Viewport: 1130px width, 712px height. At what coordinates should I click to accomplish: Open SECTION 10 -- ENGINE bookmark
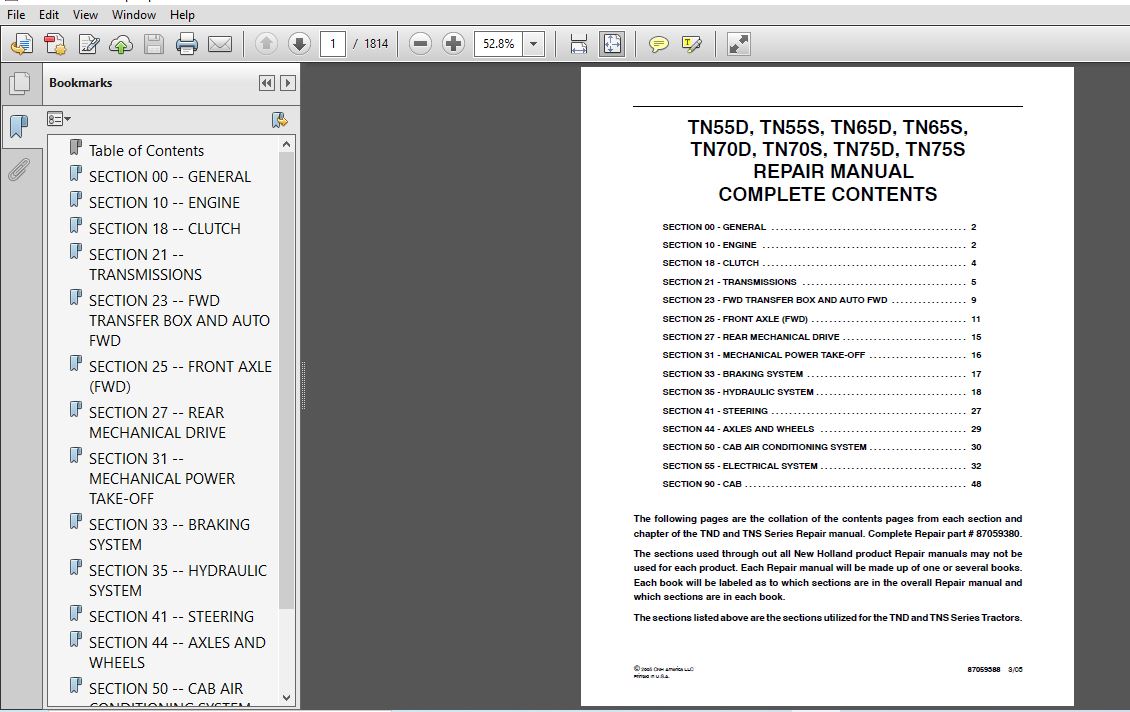164,203
